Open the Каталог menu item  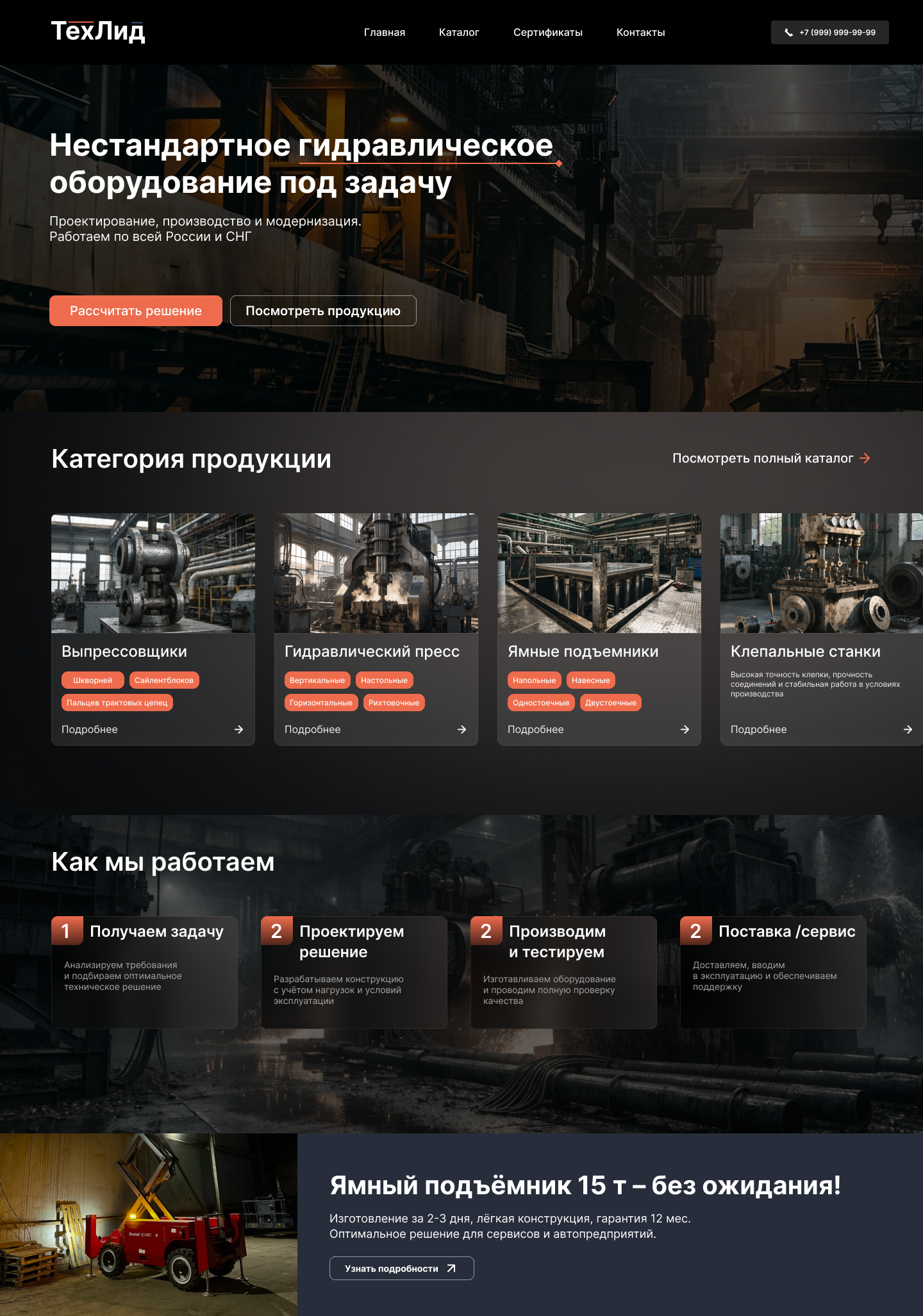point(459,33)
